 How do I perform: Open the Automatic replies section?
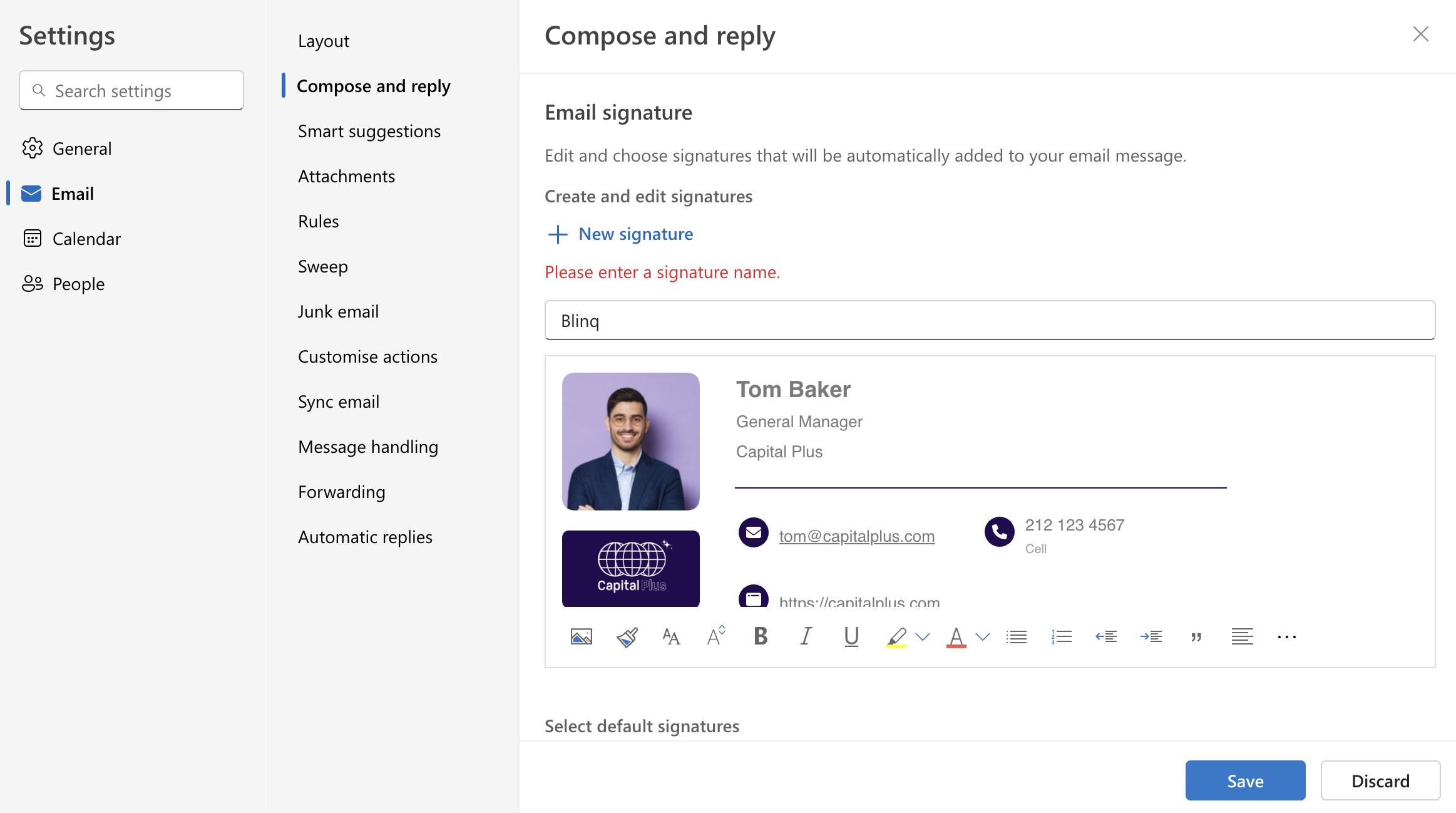coord(365,536)
